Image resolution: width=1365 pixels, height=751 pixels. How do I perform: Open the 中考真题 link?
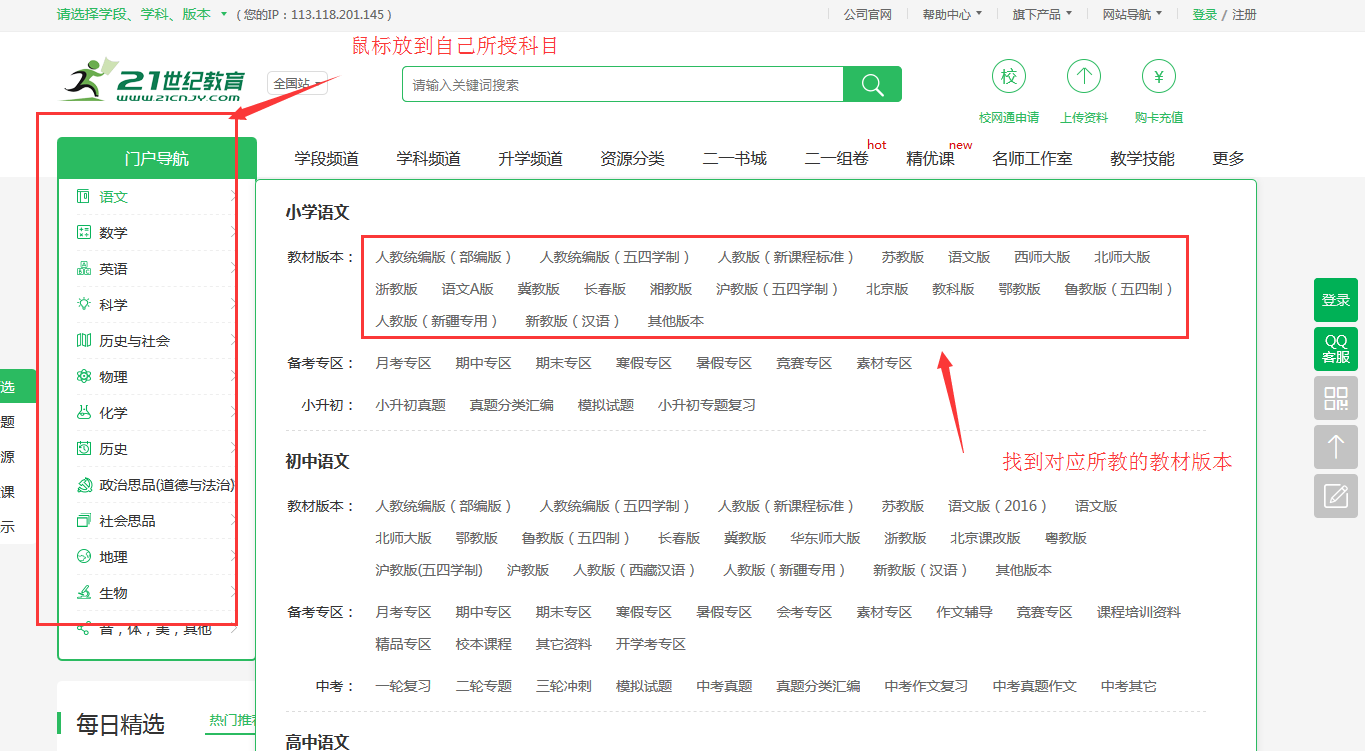click(724, 686)
